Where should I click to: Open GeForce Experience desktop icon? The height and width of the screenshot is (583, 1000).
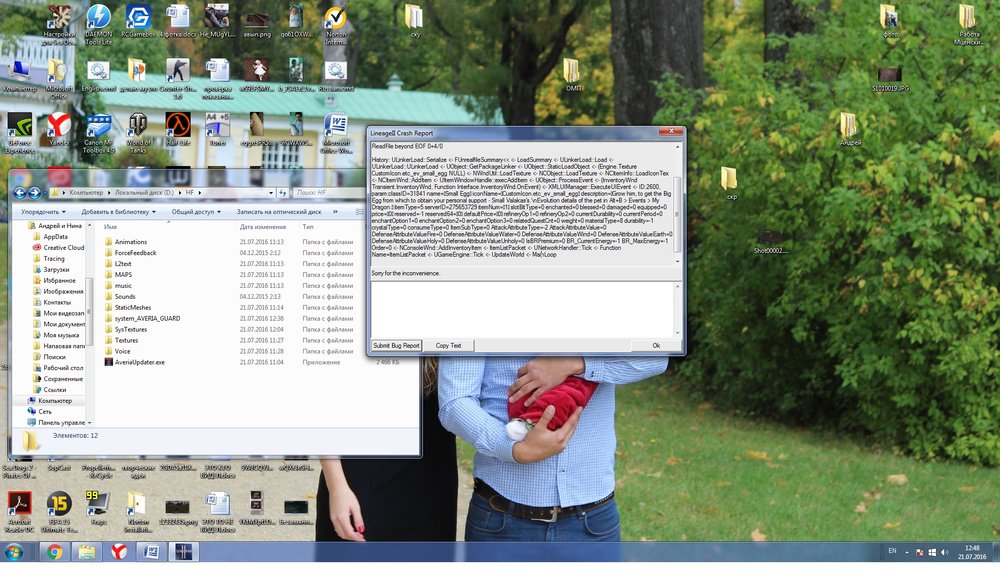point(19,126)
